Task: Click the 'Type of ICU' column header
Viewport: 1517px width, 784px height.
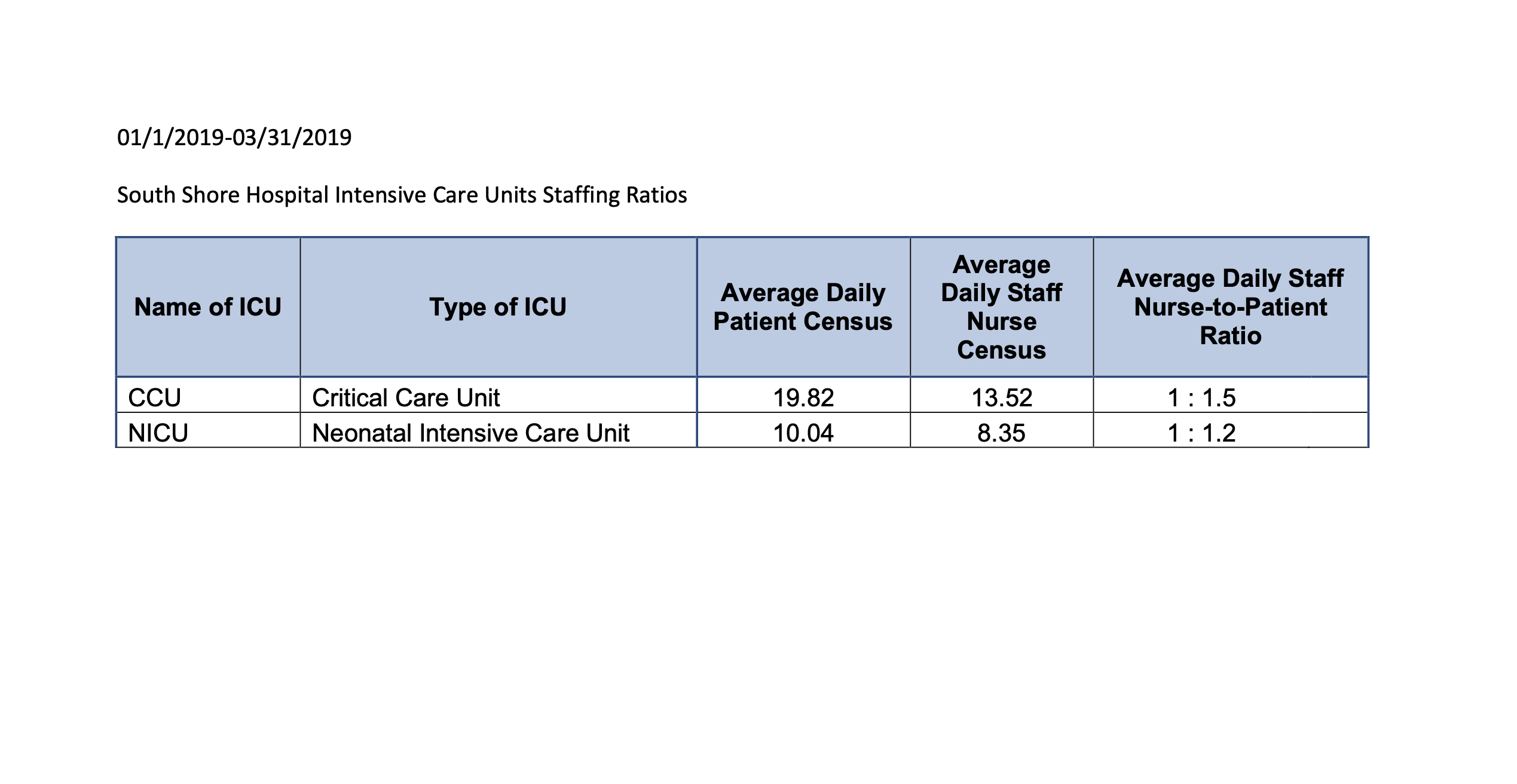Action: [x=498, y=307]
